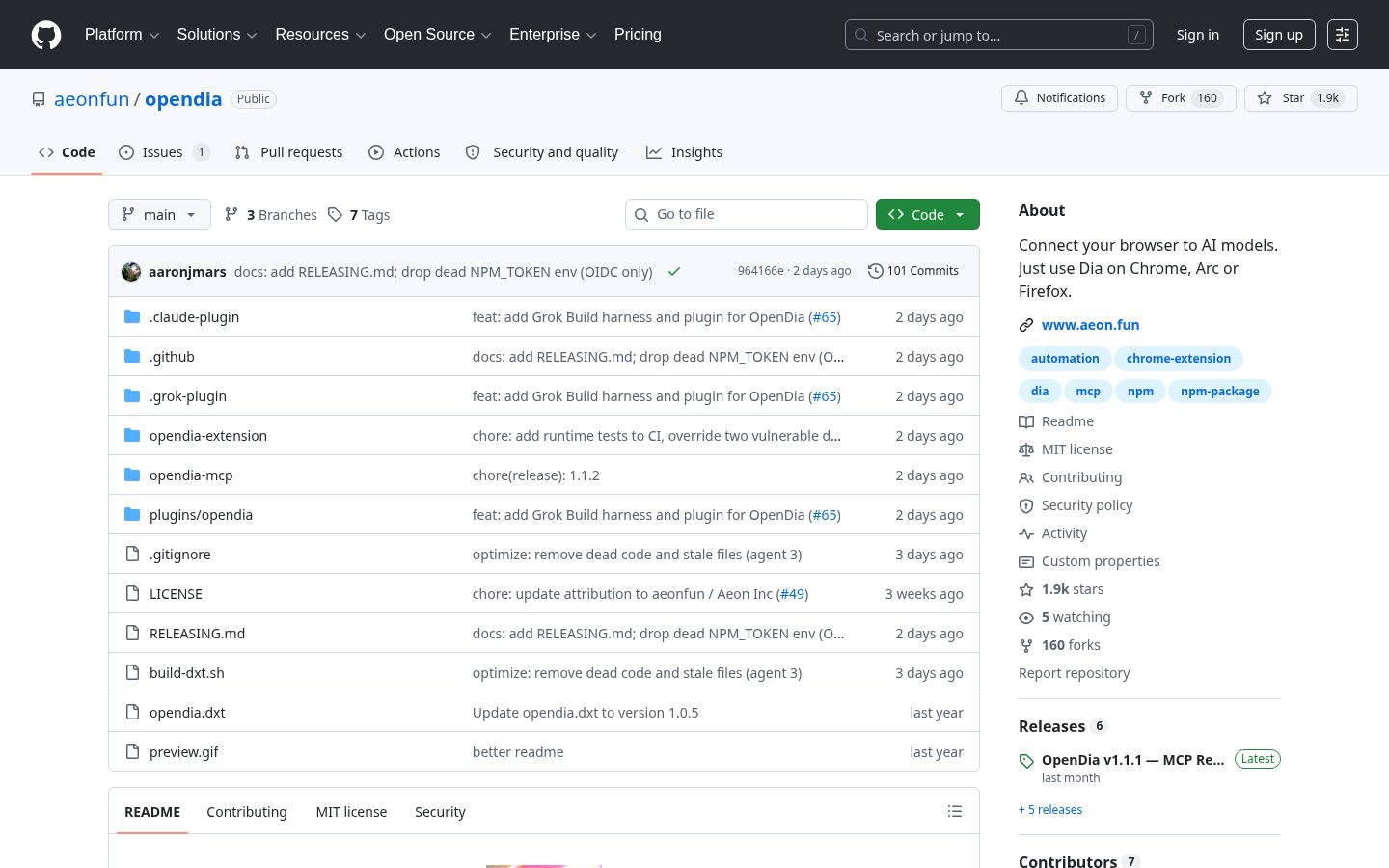Viewport: 1389px width, 868px height.
Task: Open commit hash 964166e
Action: tap(761, 271)
